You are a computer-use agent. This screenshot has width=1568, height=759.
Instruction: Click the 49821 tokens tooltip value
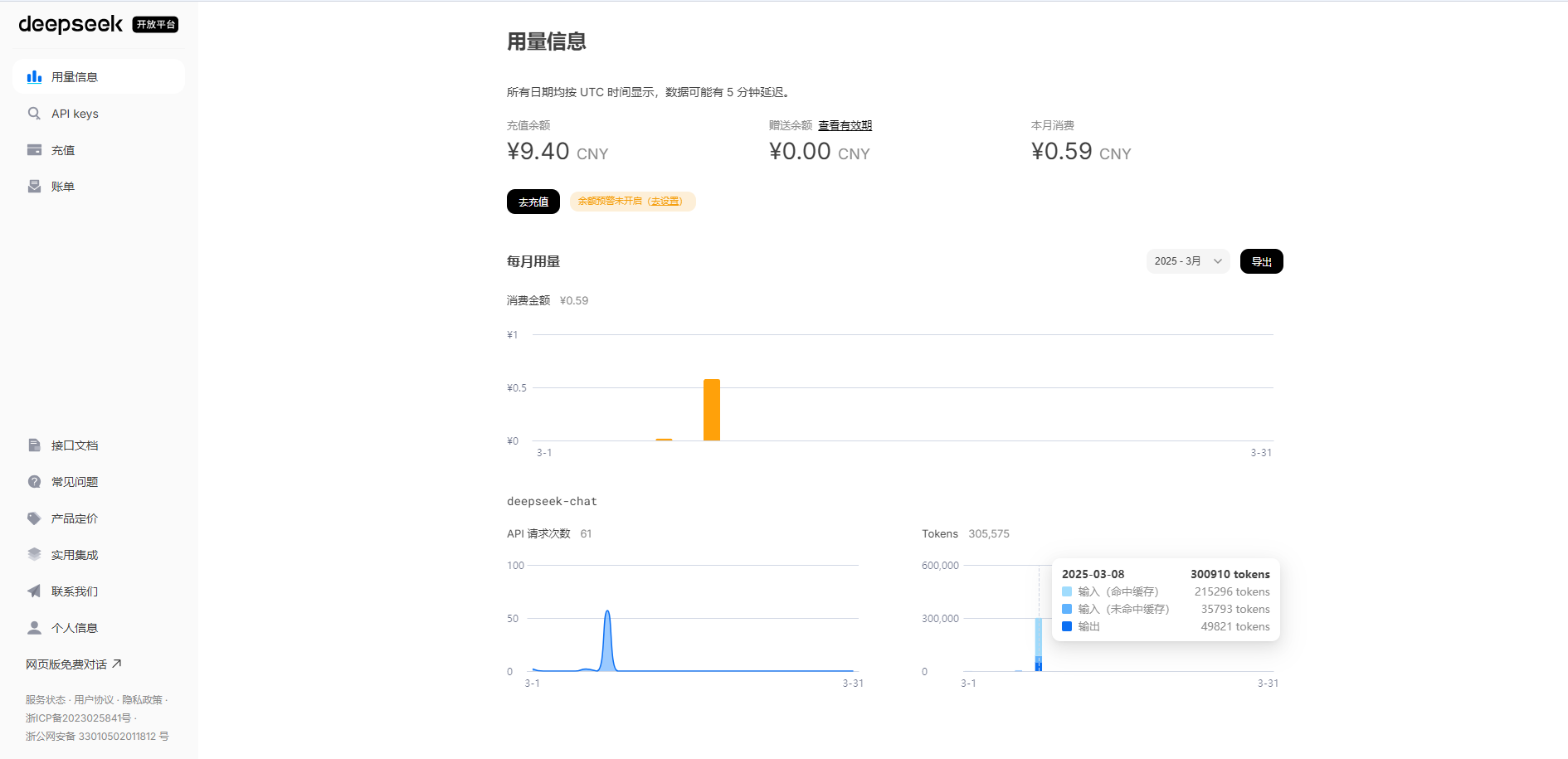(x=1235, y=626)
